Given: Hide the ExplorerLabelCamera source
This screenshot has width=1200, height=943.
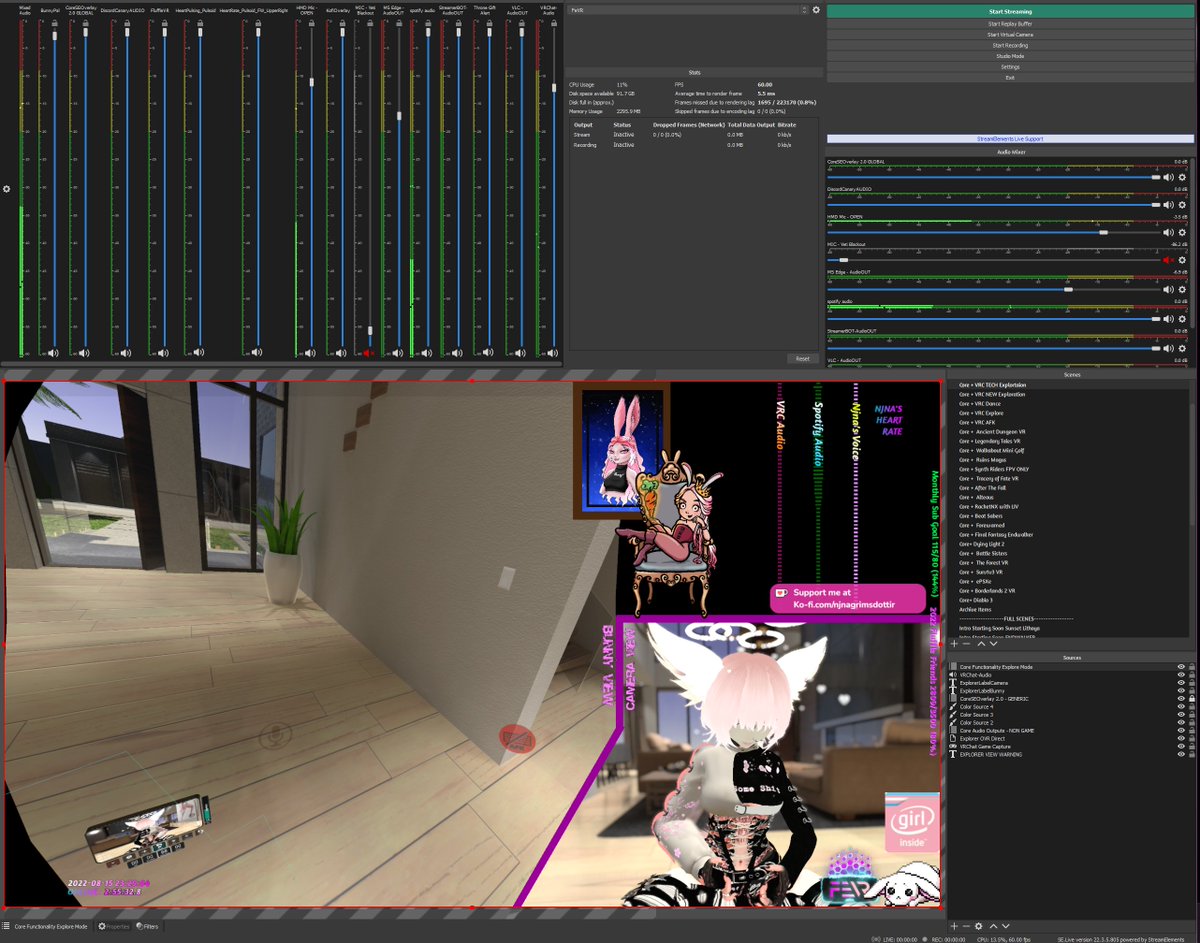Looking at the screenshot, I should pyautogui.click(x=1181, y=683).
